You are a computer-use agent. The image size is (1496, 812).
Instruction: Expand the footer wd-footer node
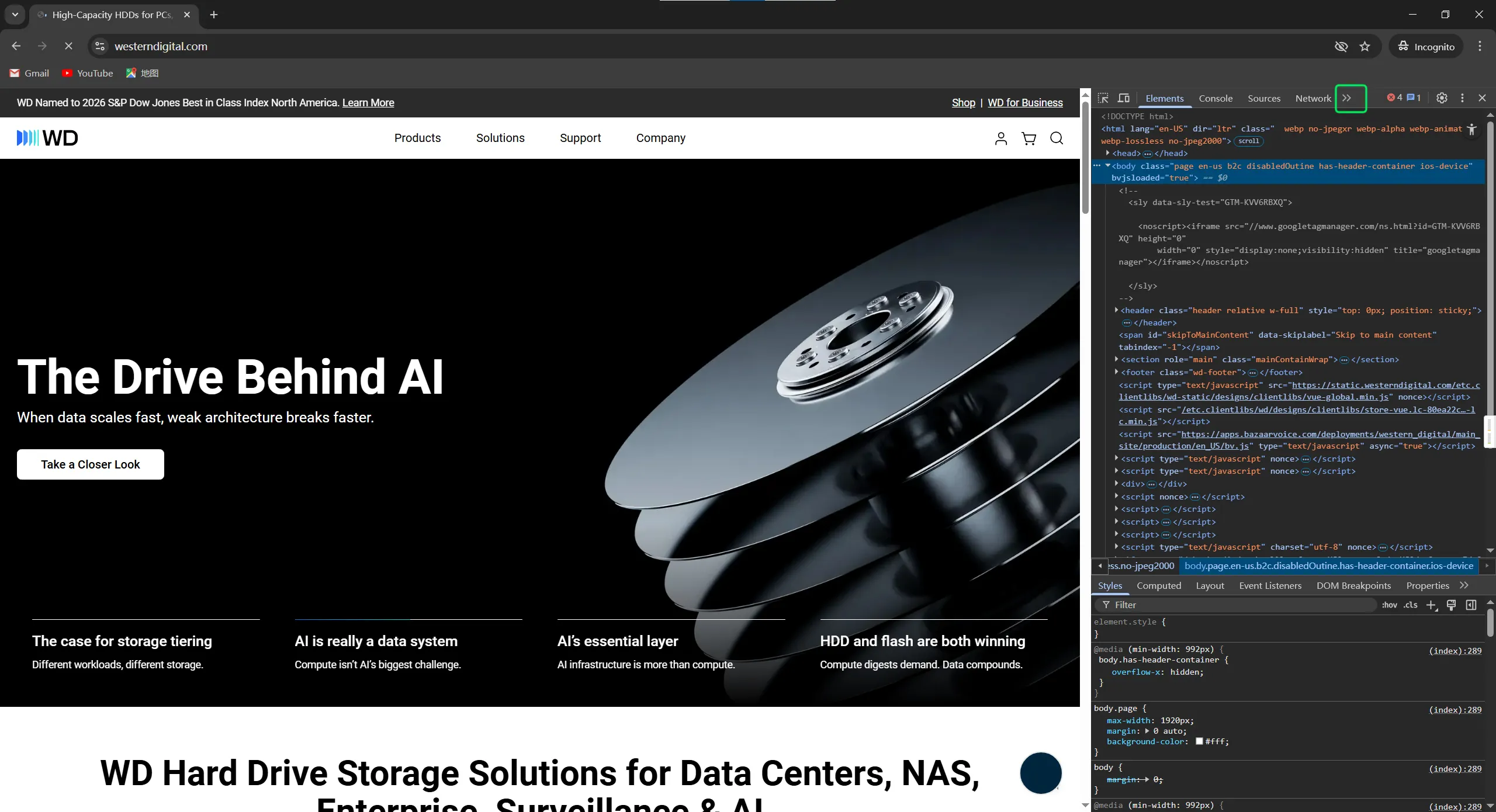point(1116,372)
